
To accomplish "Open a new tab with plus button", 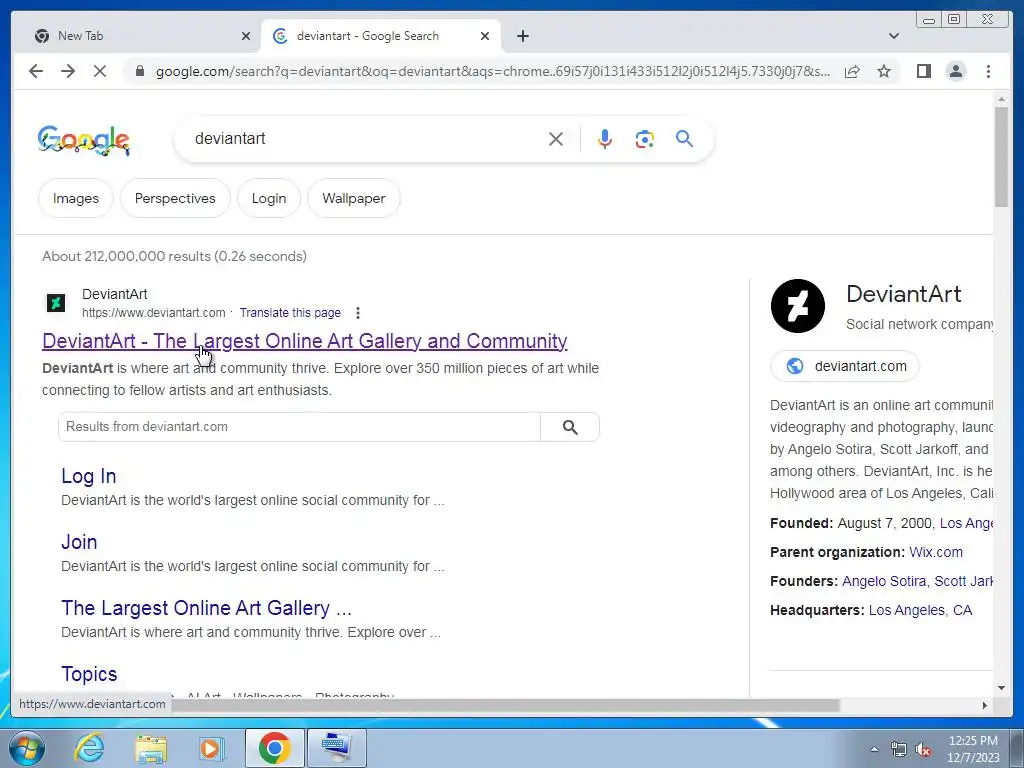I will [522, 36].
